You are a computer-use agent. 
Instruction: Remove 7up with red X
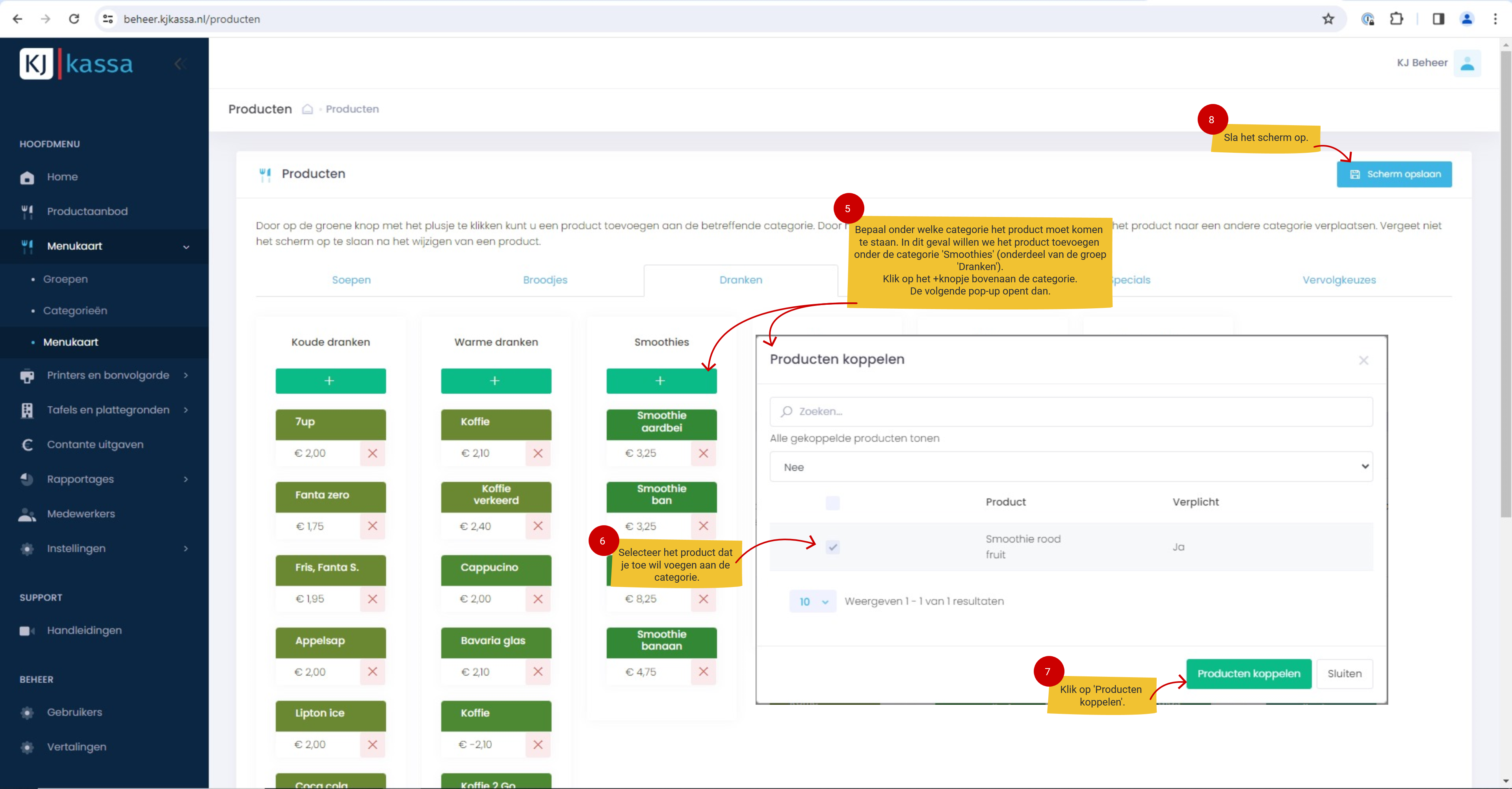(x=372, y=453)
